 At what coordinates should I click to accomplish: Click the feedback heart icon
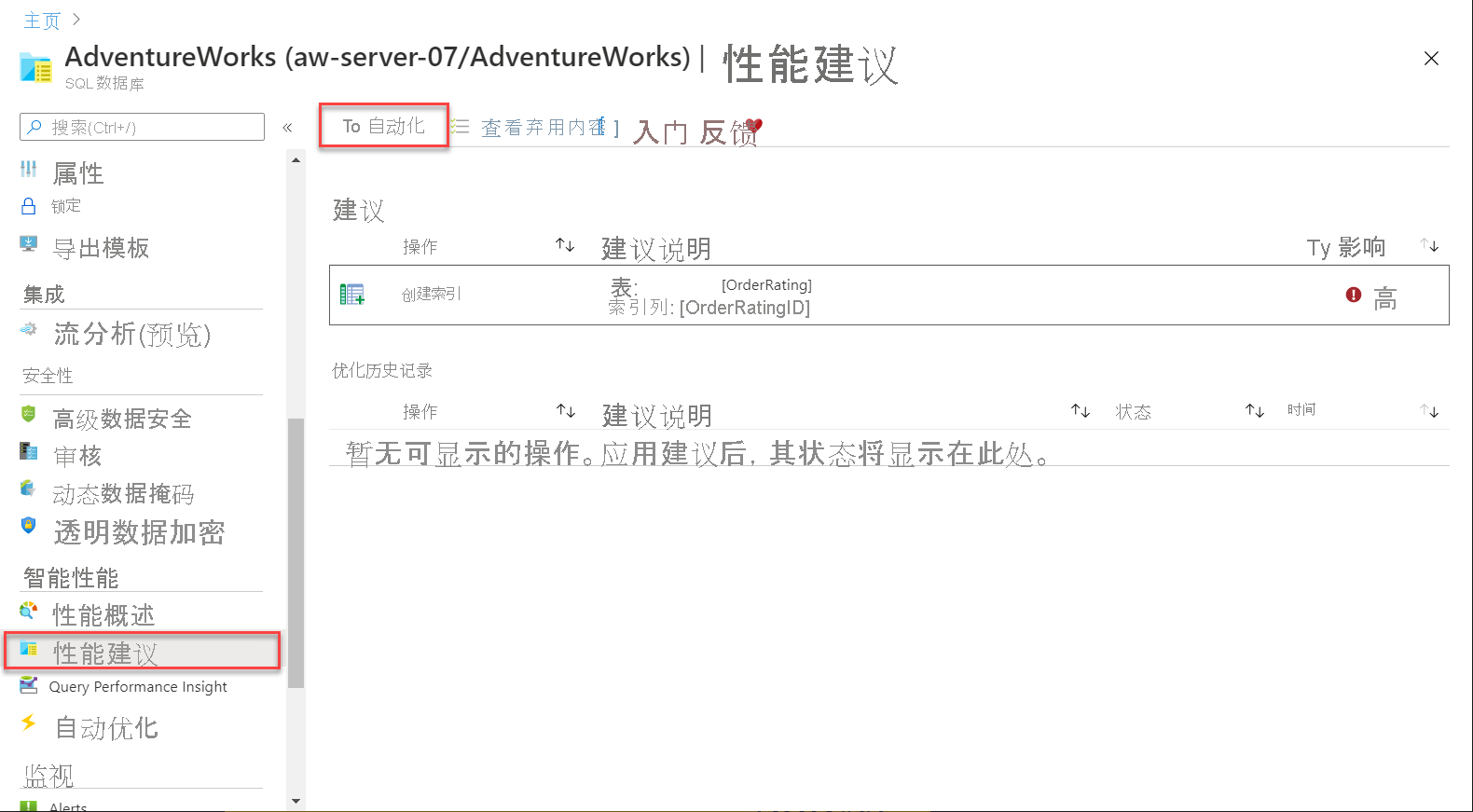753,126
